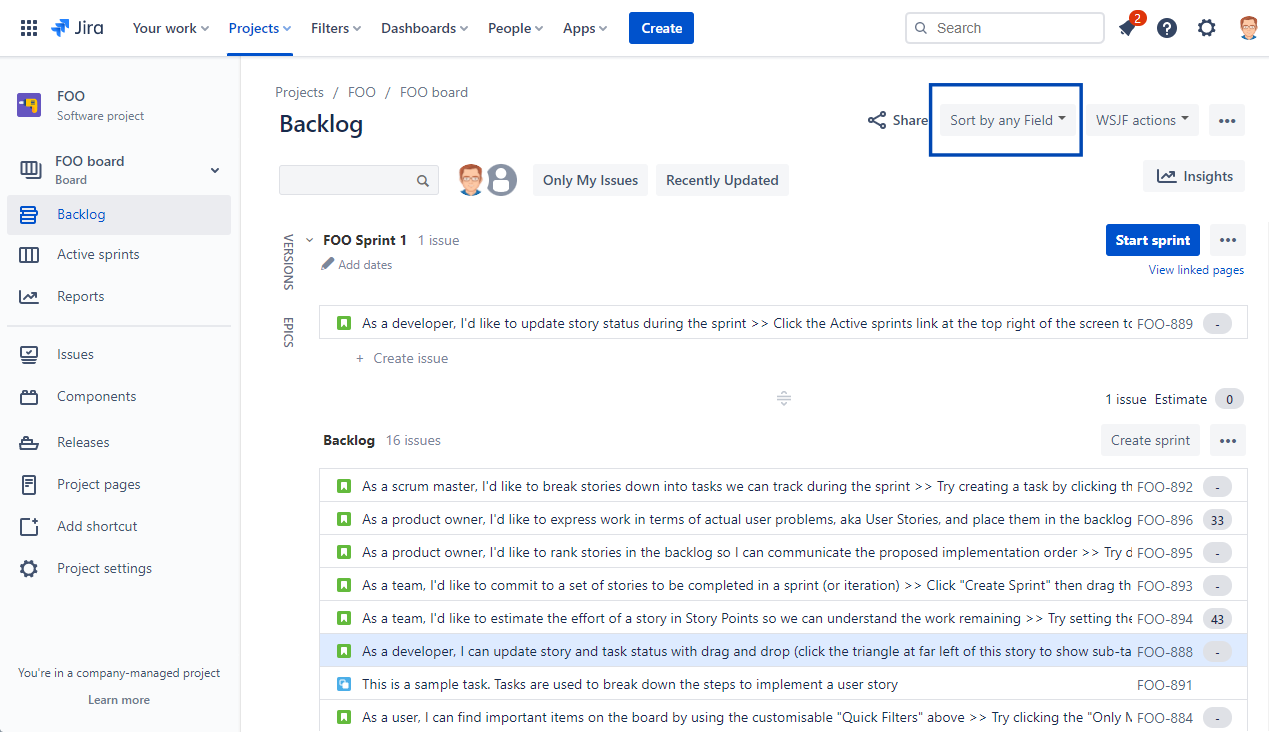
Task: Click the FOO board breadcrumb link
Action: (434, 92)
